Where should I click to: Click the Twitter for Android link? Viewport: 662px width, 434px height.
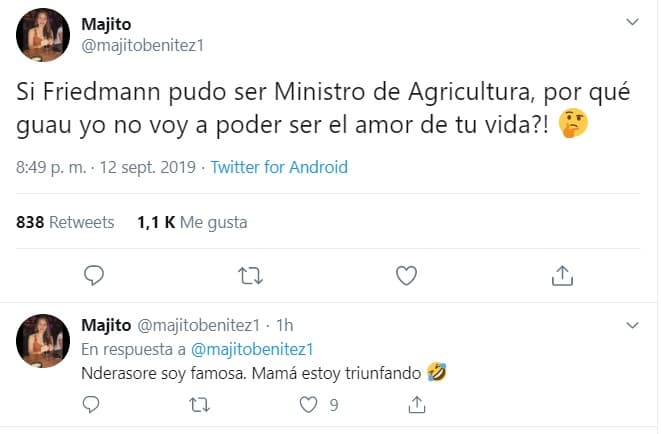click(x=279, y=167)
